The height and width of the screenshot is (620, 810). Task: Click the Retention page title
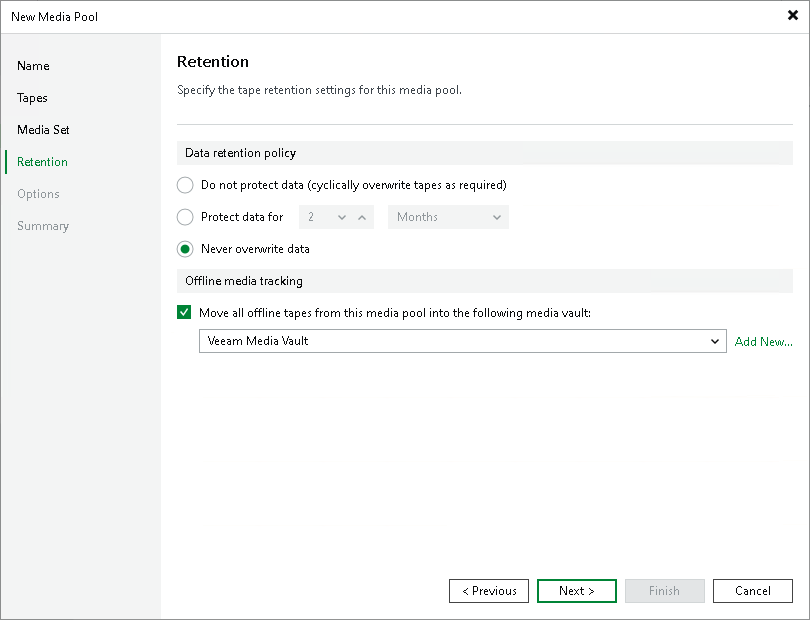(213, 61)
